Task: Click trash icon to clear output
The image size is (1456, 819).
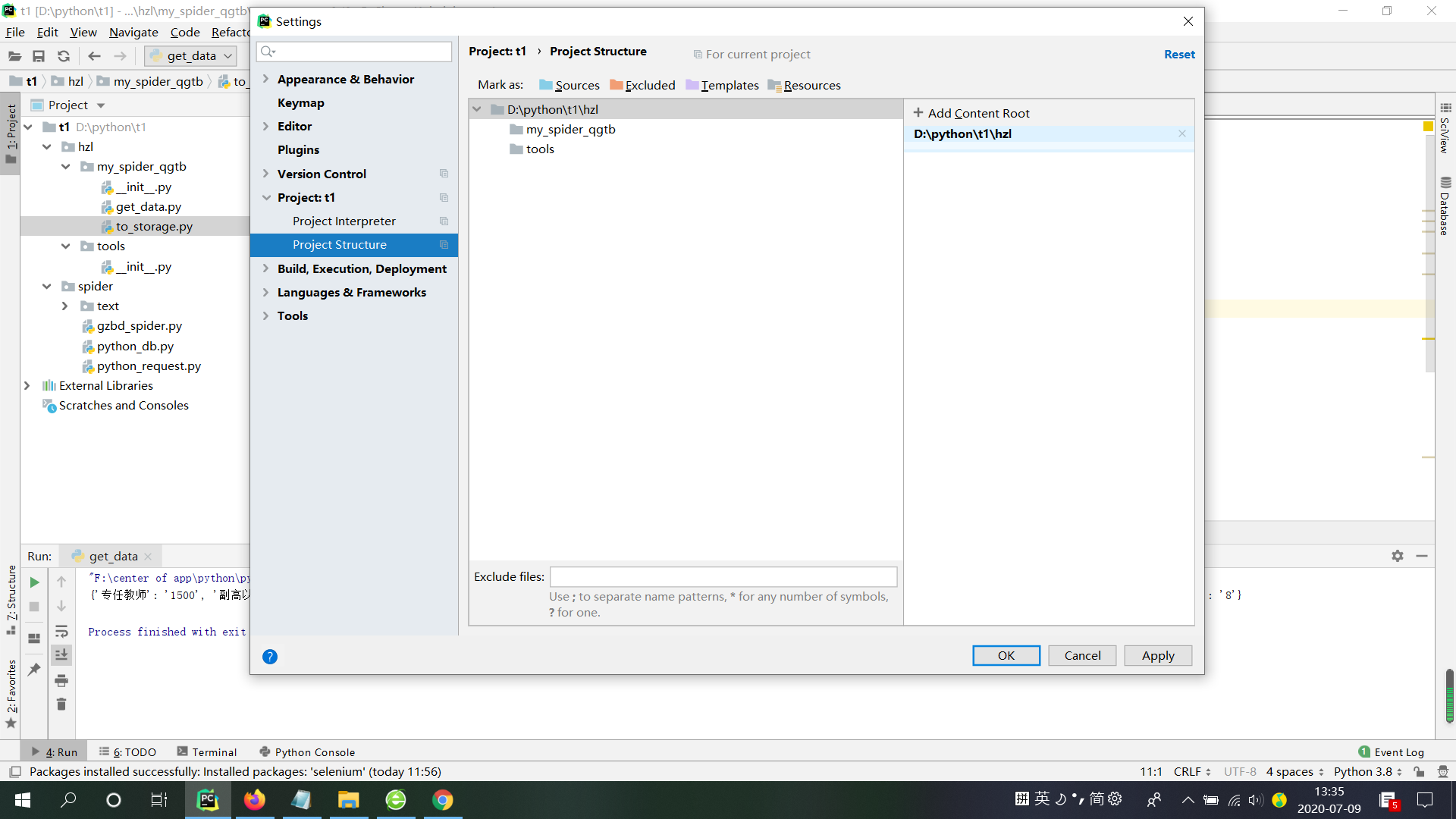Action: tap(61, 704)
